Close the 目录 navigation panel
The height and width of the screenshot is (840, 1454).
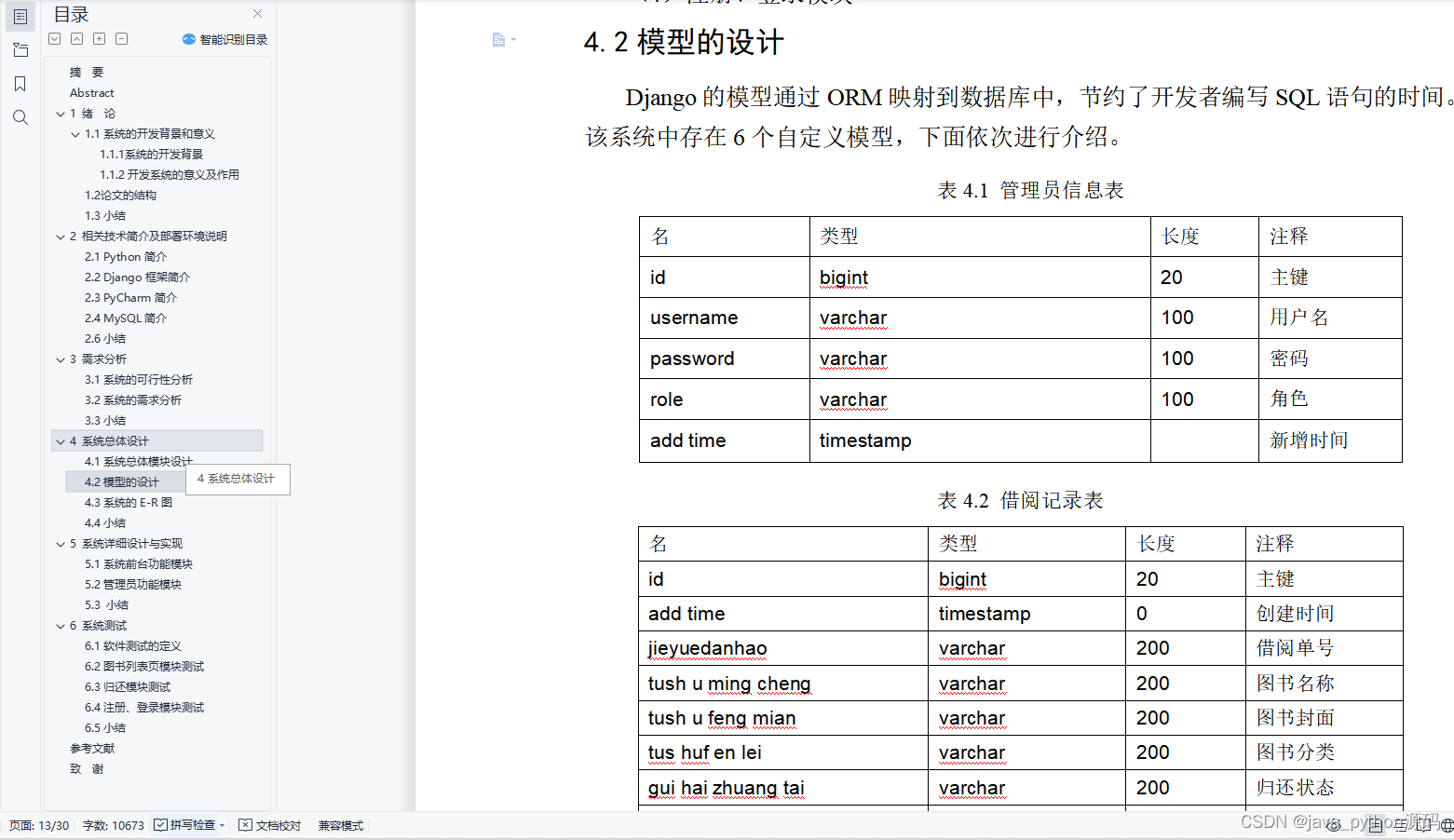click(257, 14)
